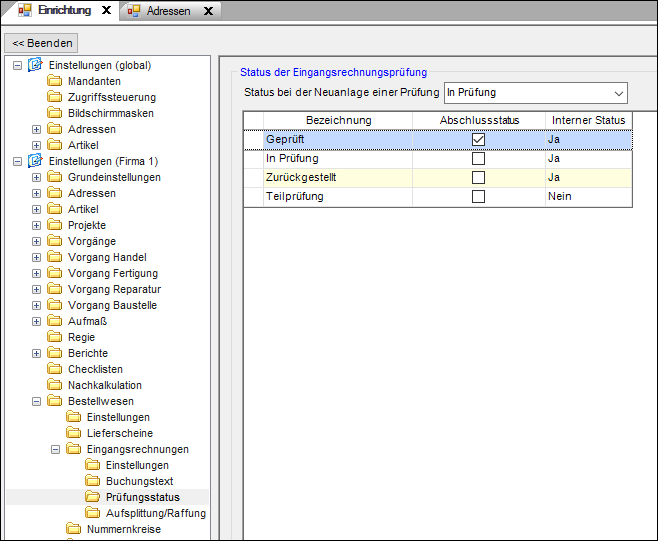This screenshot has height=541, width=658.
Task: Click the Bezeichnung column header
Action: tap(338, 120)
